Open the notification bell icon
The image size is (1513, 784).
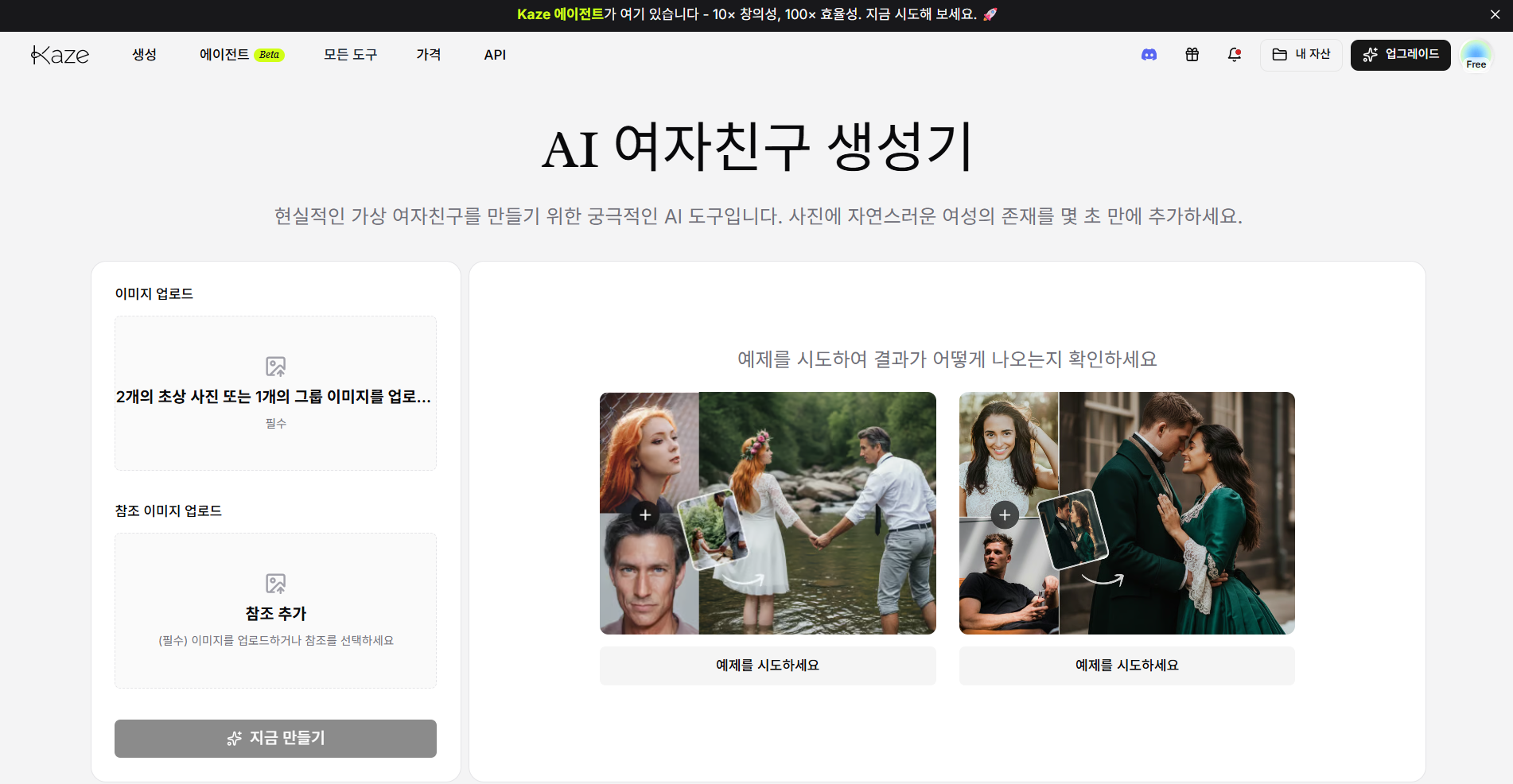point(1234,55)
